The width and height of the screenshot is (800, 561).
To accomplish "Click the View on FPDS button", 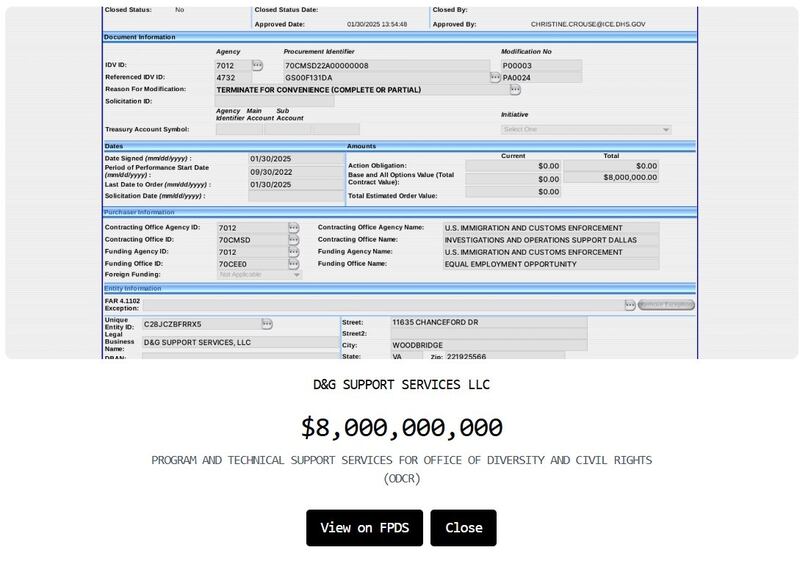I will [364, 528].
